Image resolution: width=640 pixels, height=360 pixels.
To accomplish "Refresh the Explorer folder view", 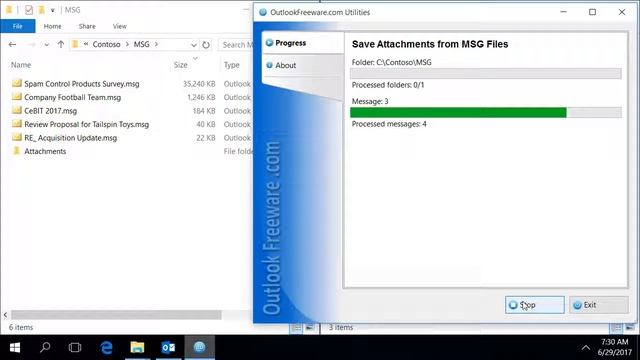I will pyautogui.click(x=206, y=44).
